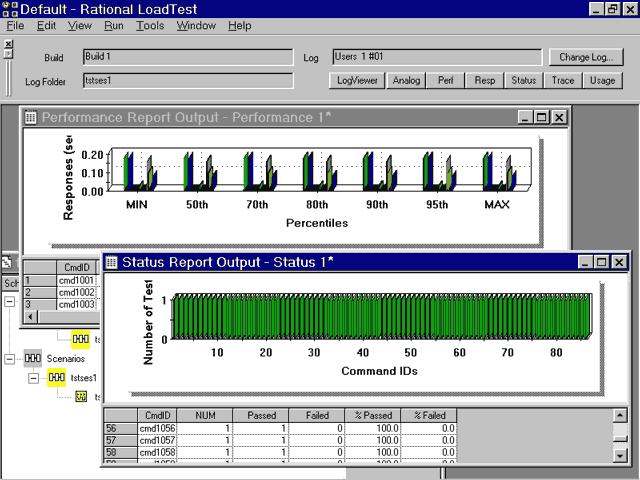This screenshot has width=640, height=480.
Task: Click the % Failed column header
Action: click(429, 416)
